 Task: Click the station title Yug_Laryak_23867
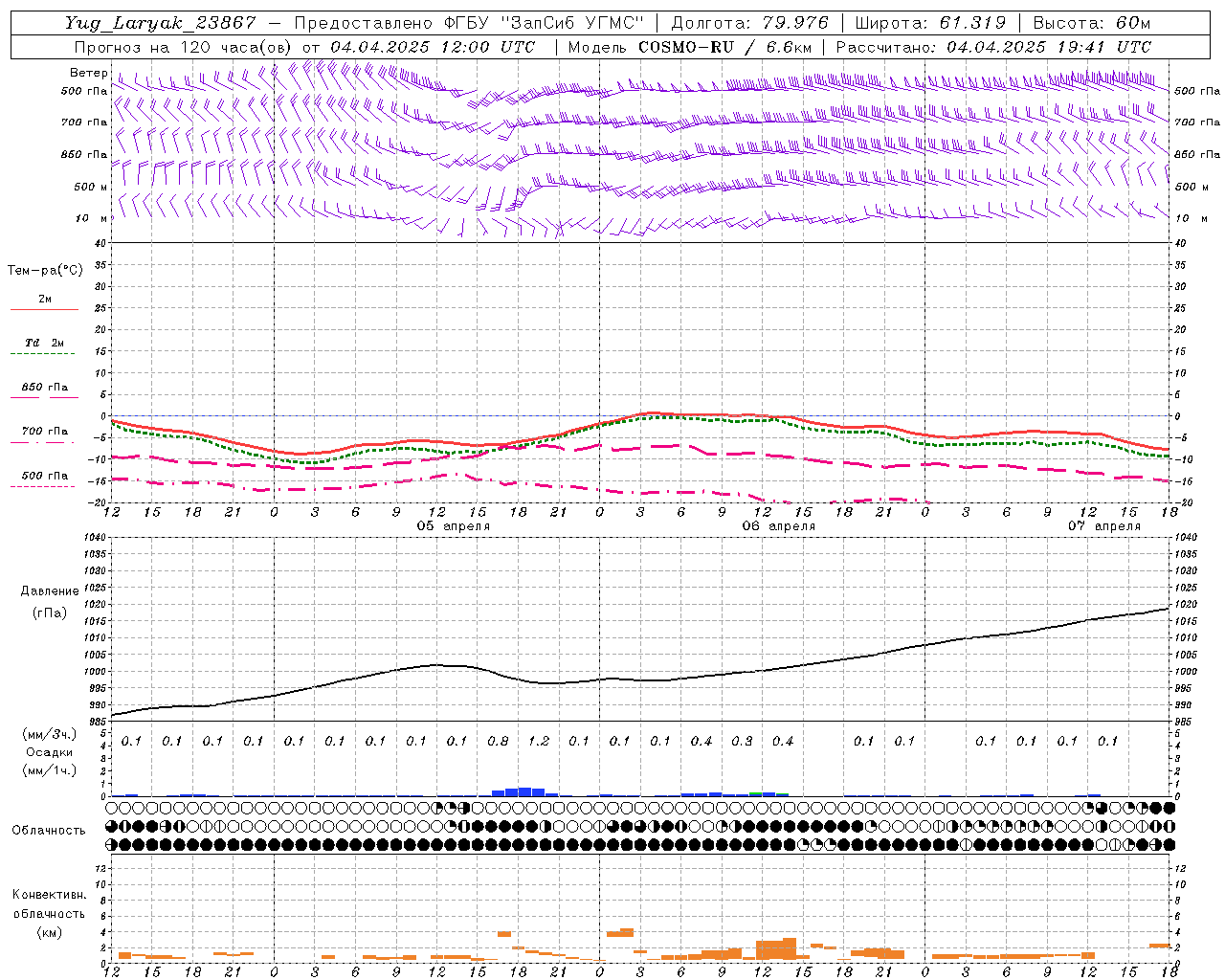pos(161,23)
